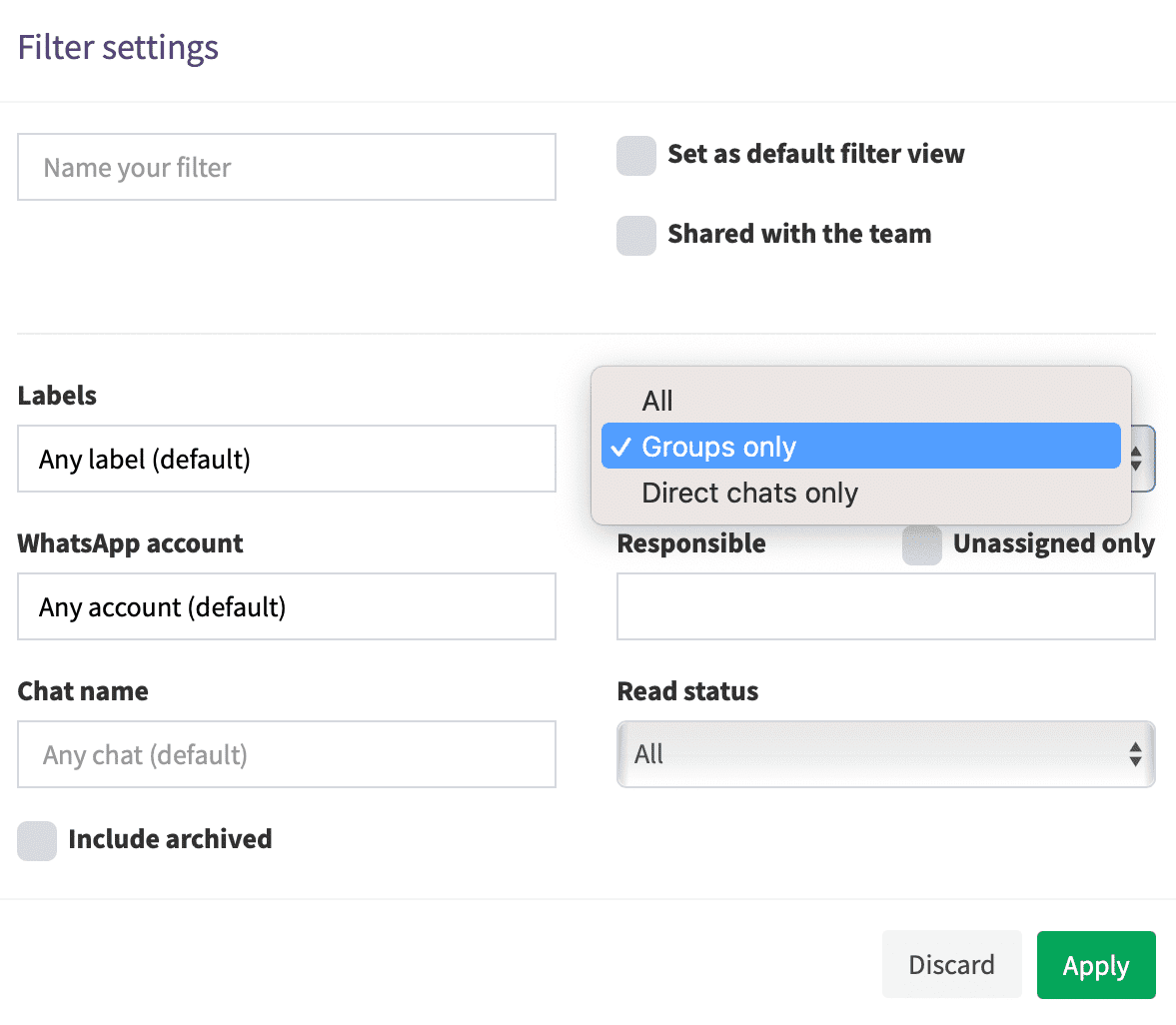
Task: Enable the Unassigned only checkbox
Action: 921,545
